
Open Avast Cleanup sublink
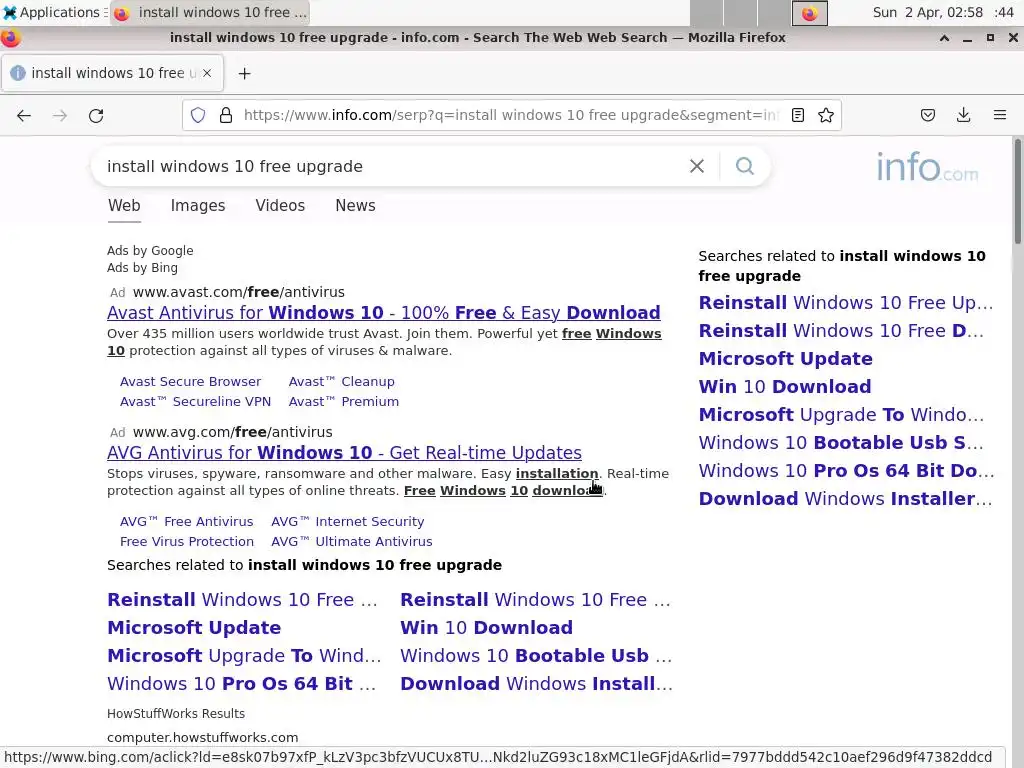(x=342, y=381)
